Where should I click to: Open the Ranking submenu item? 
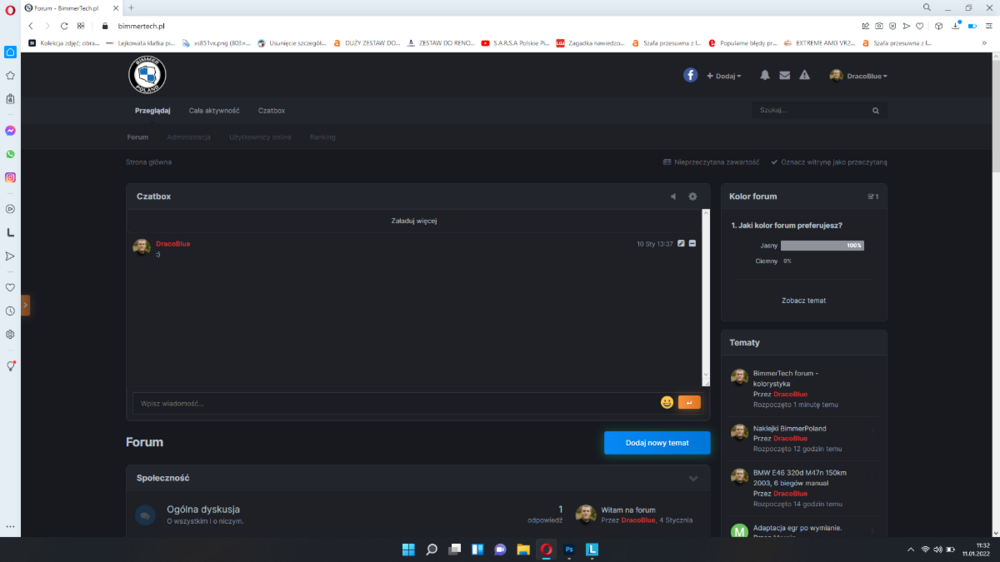tap(323, 137)
